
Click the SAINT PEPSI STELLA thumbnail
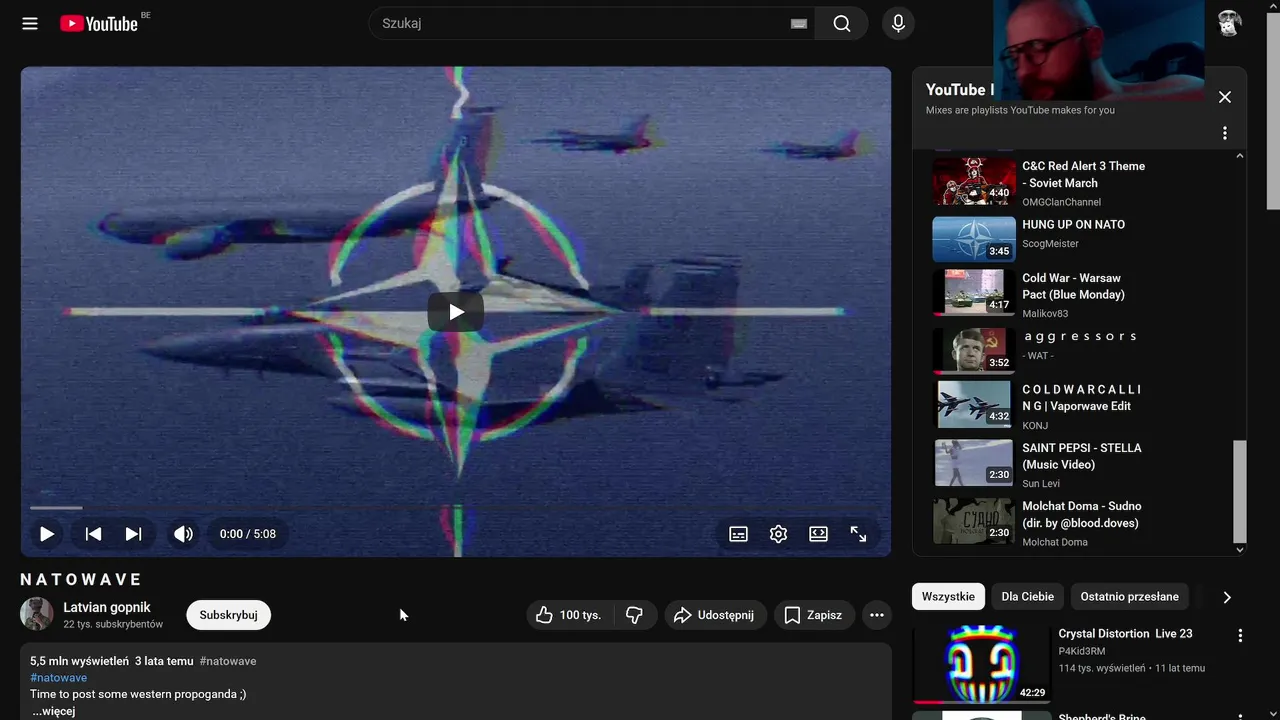[974, 463]
